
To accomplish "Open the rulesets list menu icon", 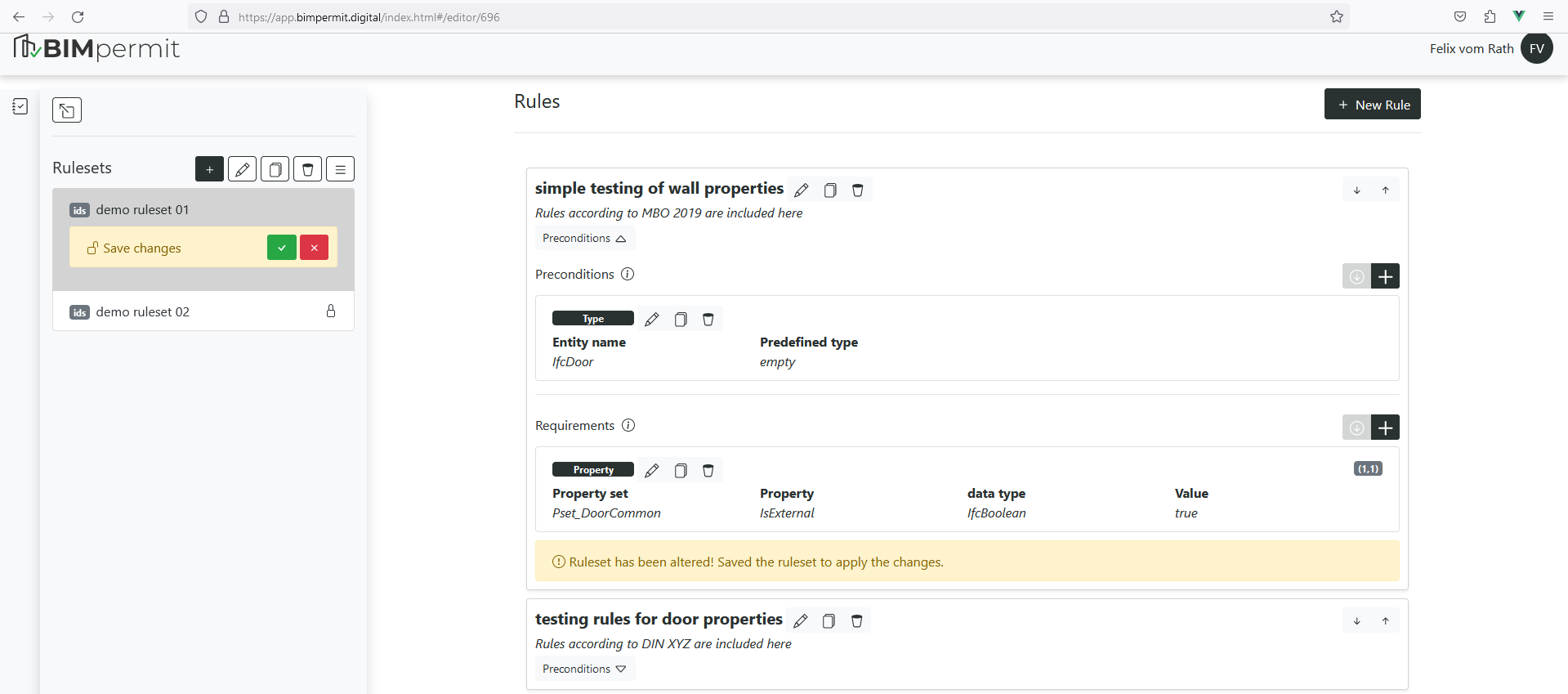I will [340, 169].
